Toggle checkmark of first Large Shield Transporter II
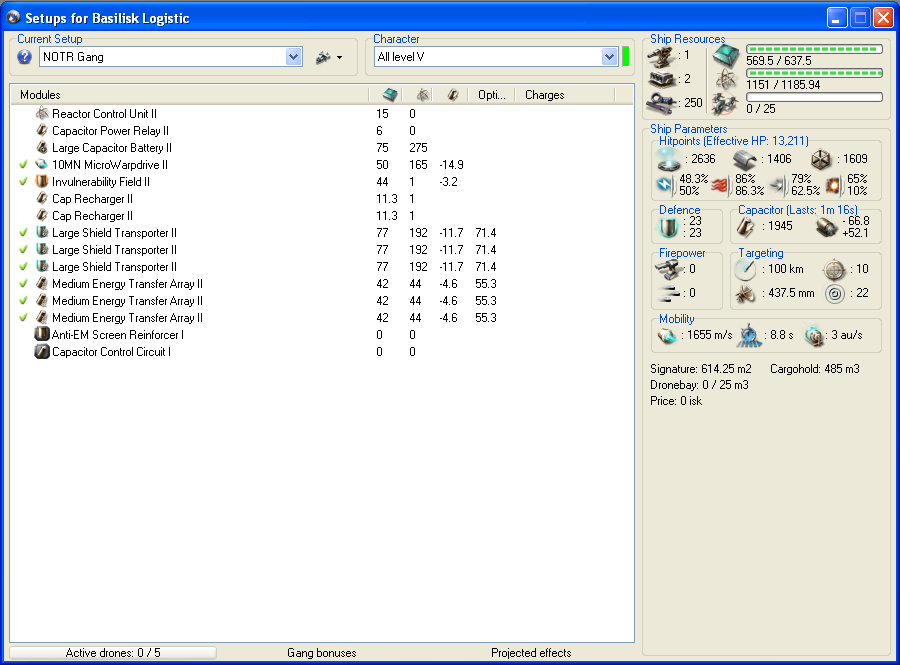900x665 pixels. (23, 233)
